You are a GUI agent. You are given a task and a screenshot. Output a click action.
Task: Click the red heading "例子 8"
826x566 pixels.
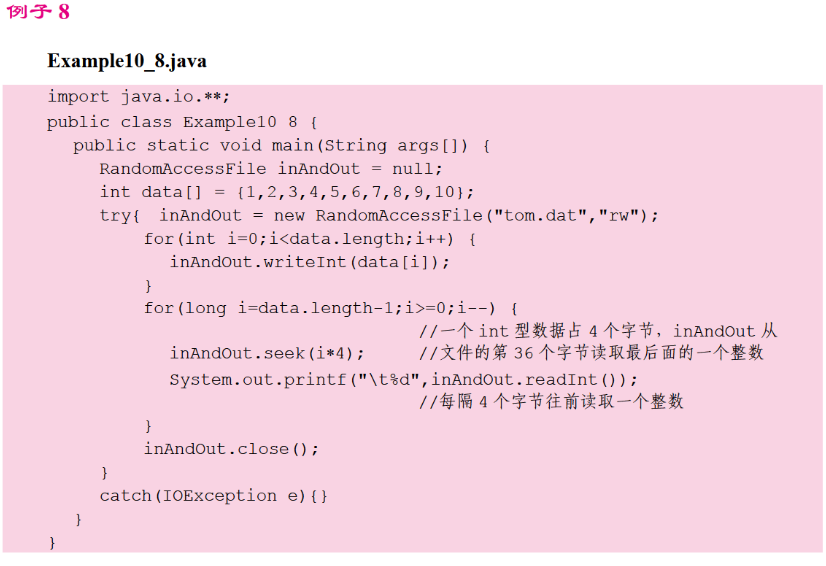pos(39,13)
